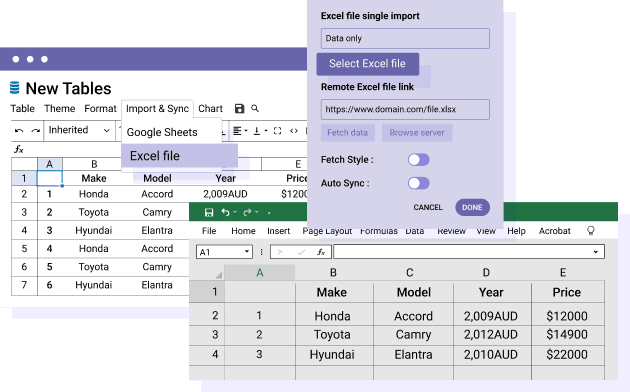Click Excel select-all corner triangle

point(219,275)
